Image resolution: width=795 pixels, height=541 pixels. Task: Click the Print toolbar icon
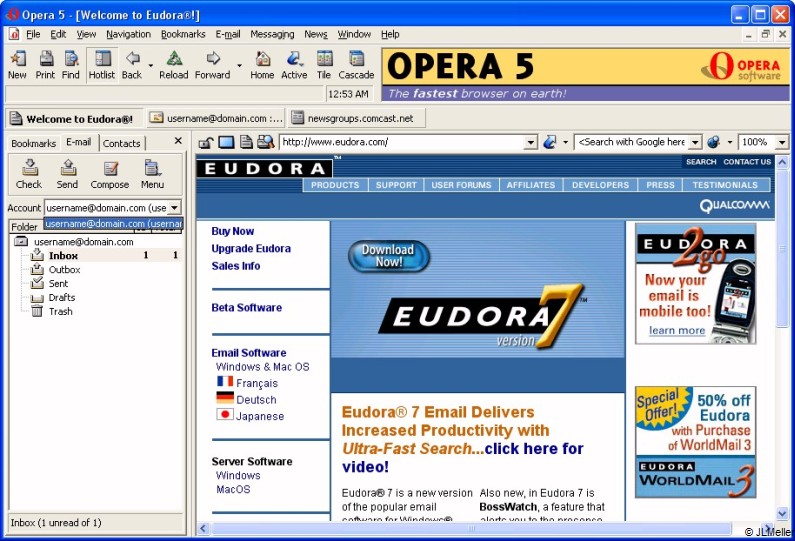click(45, 65)
